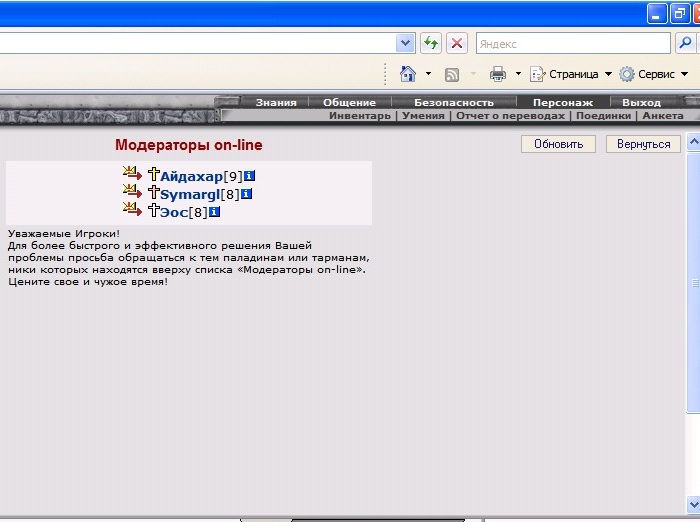Click the Home page icon in toolbar
The image size is (700, 522).
point(408,74)
